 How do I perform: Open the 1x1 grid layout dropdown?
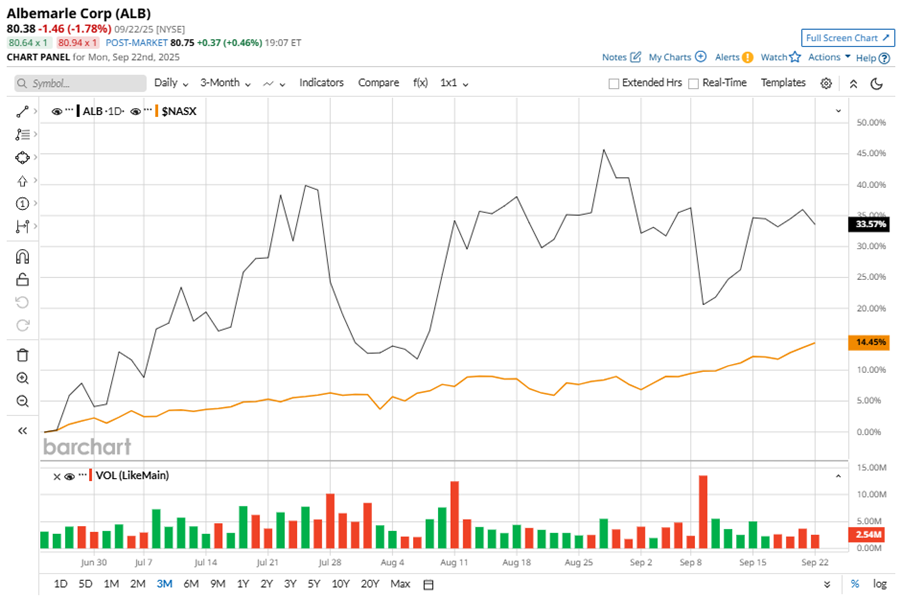tap(454, 83)
